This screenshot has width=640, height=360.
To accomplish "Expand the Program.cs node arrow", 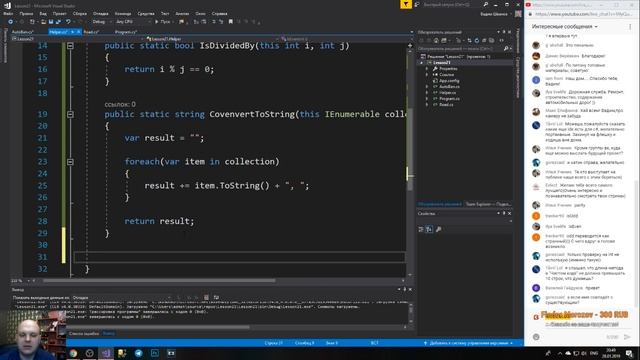I will point(427,99).
